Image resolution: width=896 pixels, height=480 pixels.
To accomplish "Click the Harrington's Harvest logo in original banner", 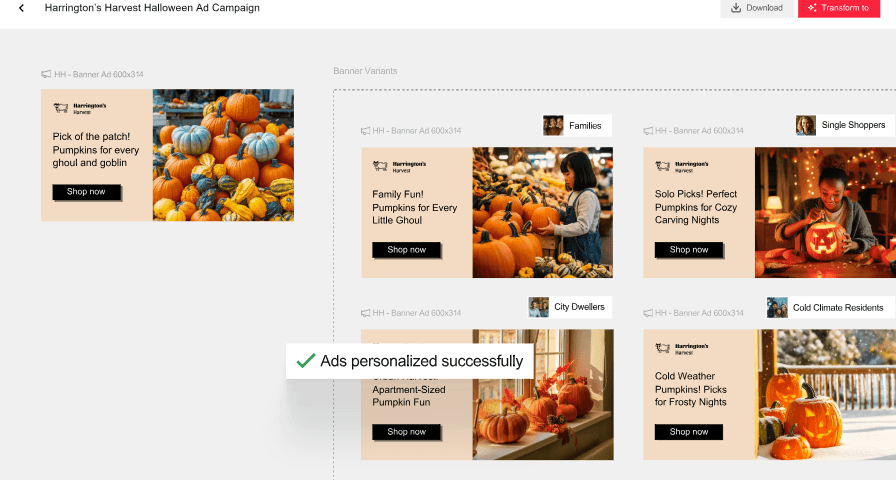I will [x=79, y=108].
